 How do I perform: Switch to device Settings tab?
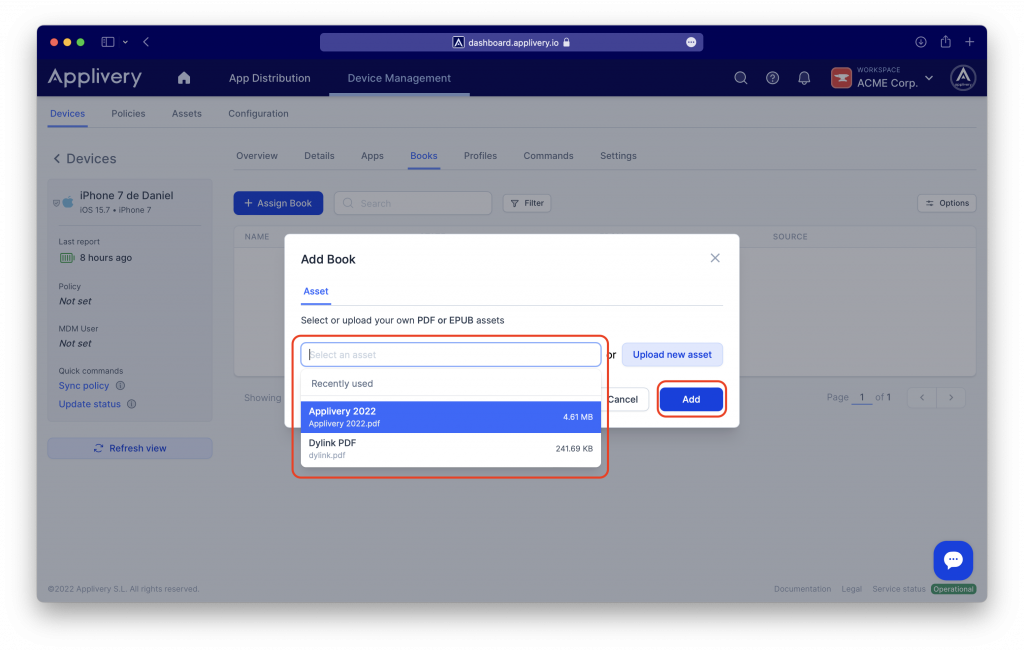[x=618, y=155]
